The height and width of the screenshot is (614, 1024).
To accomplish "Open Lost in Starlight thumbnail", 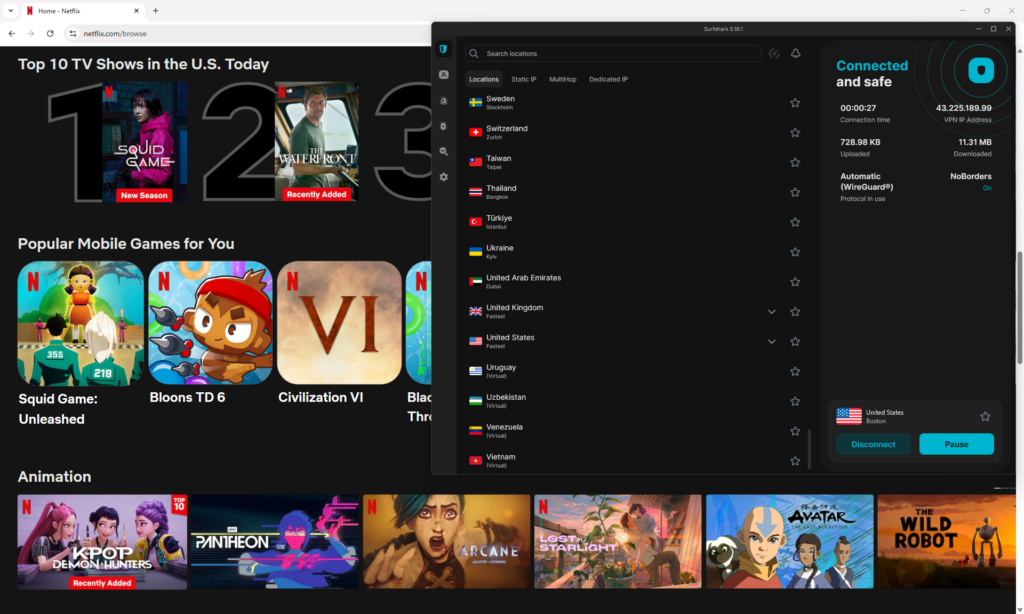I will pos(618,542).
